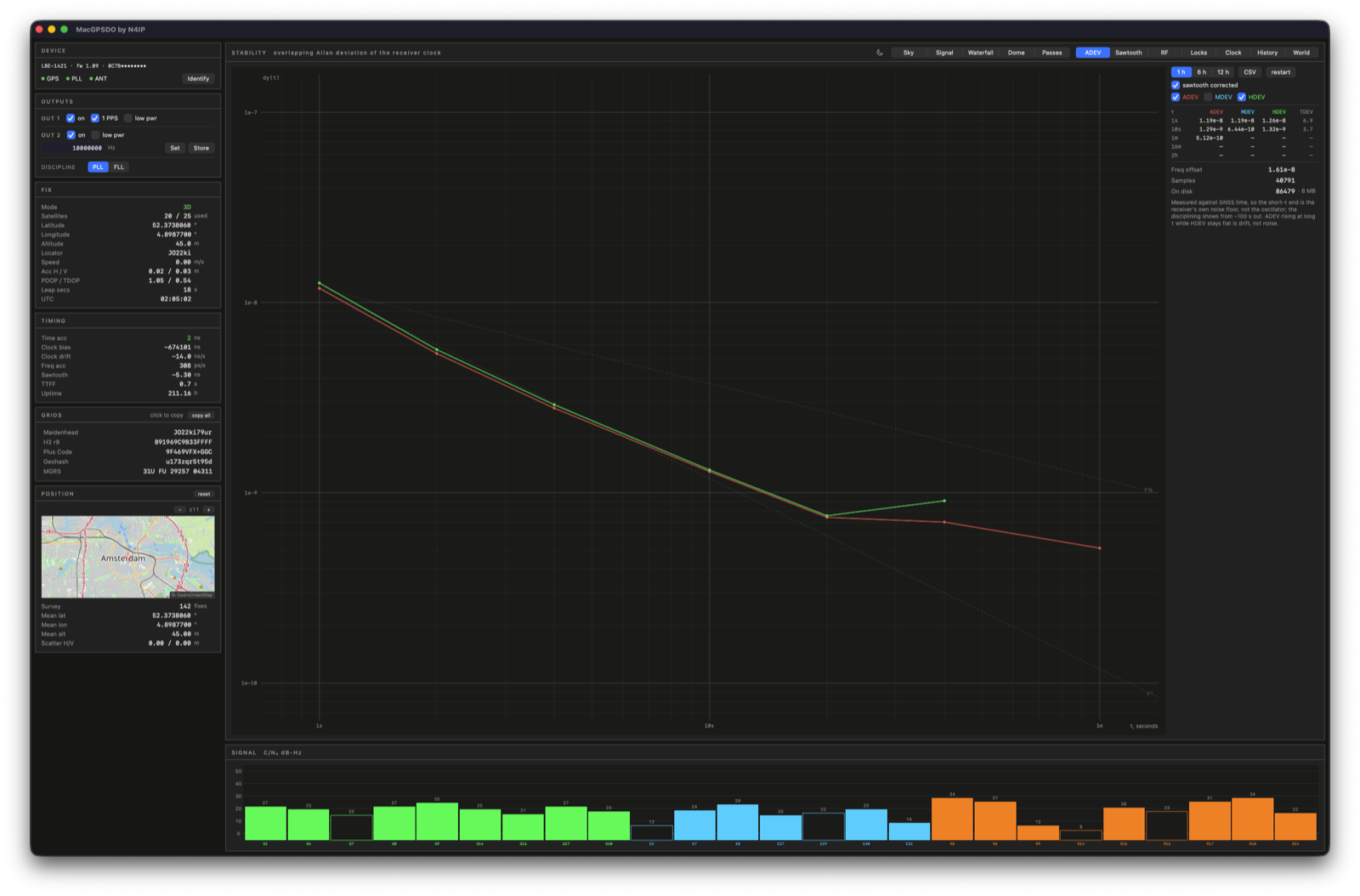Image resolution: width=1360 pixels, height=896 pixels.
Task: Click the Store button
Action: click(201, 148)
